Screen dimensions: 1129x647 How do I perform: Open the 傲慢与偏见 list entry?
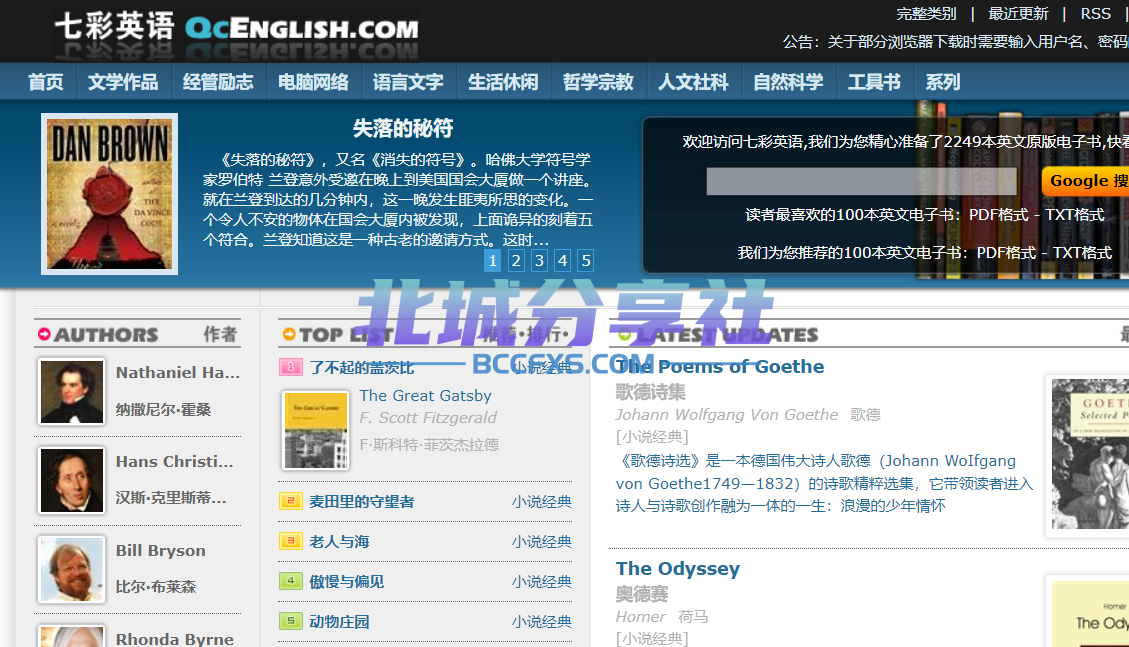(346, 582)
